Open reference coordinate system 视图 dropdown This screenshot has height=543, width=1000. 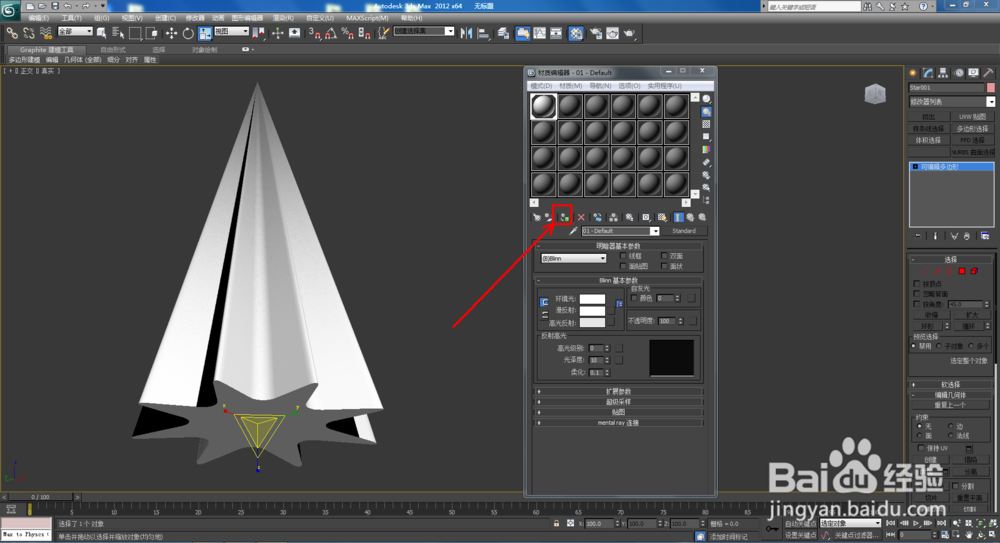click(x=231, y=31)
